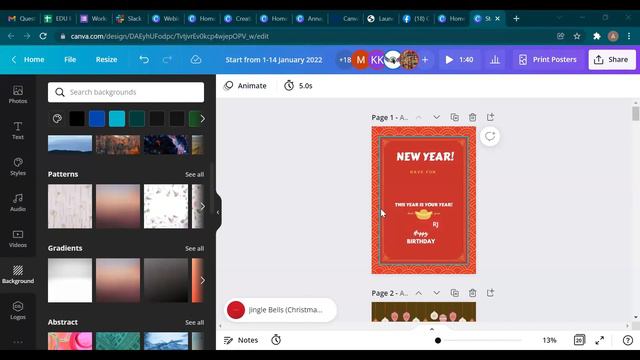The width and height of the screenshot is (640, 360).
Task: Click the comment refresh icon beside poster
Action: coord(490,136)
